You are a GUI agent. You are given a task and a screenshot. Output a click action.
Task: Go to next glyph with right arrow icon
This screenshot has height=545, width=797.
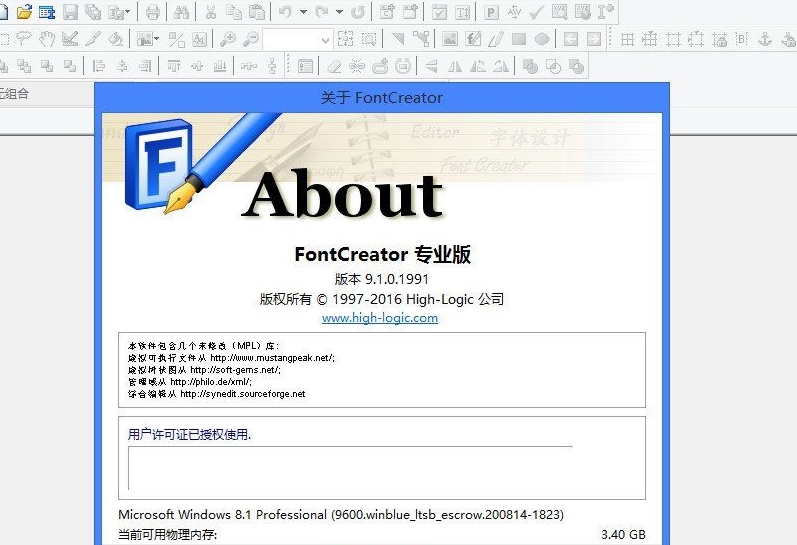[594, 39]
